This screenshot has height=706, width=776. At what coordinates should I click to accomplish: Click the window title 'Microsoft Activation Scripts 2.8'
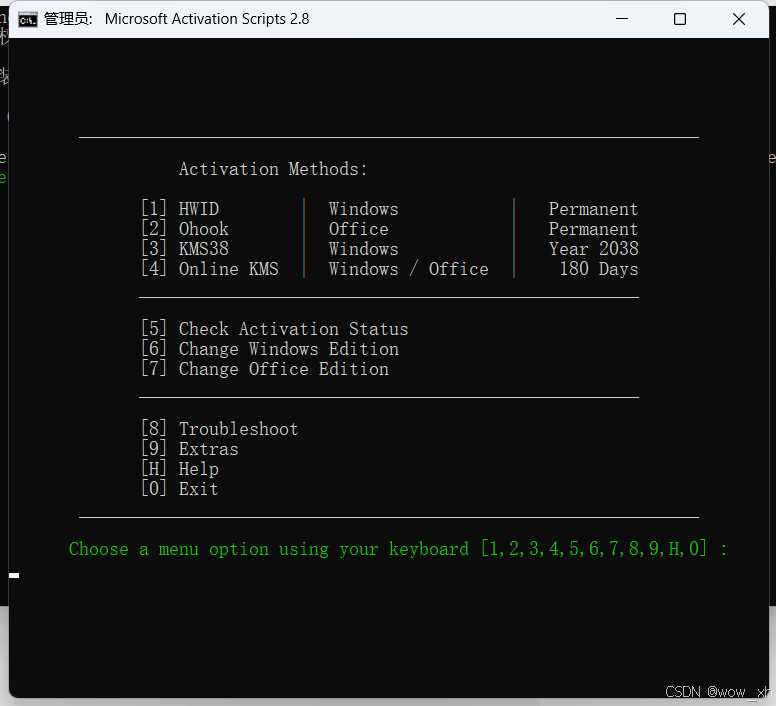click(207, 19)
